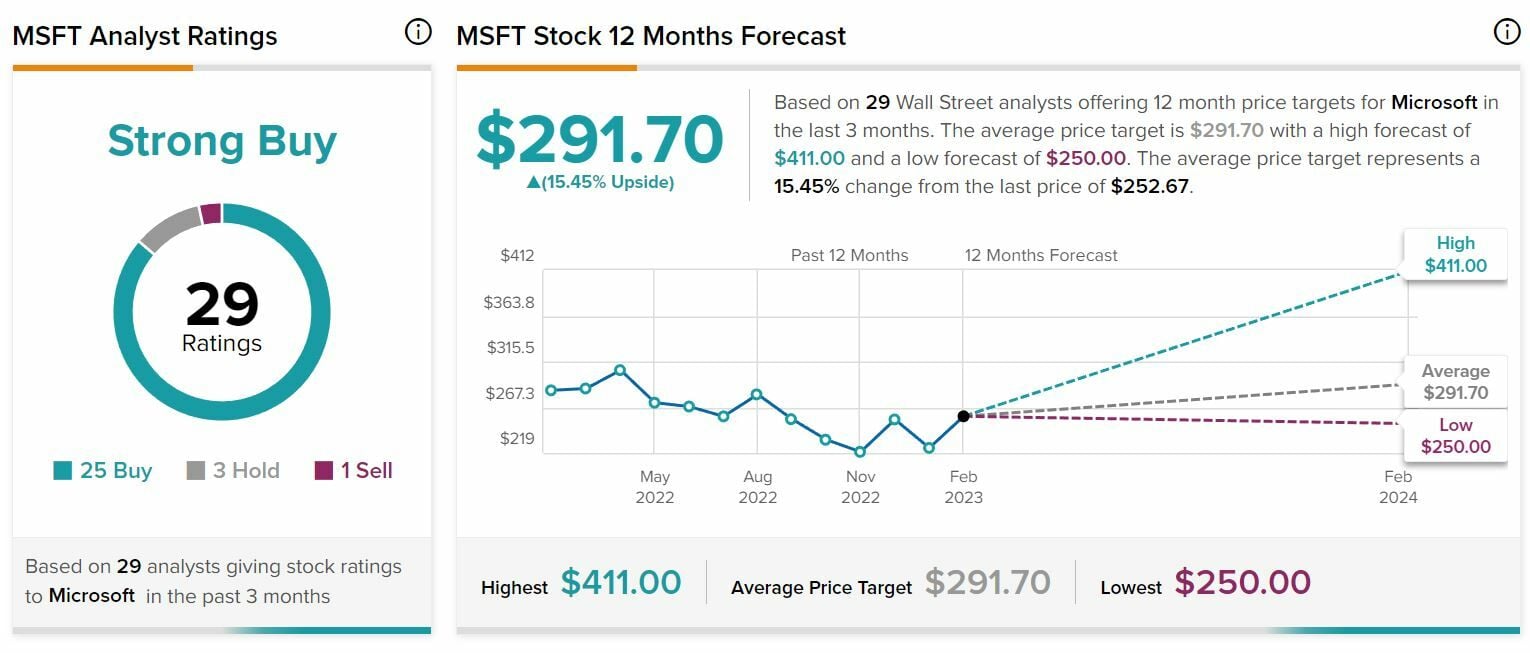Image resolution: width=1530 pixels, height=653 pixels.
Task: Click the teal Buy legend square
Action: [63, 471]
